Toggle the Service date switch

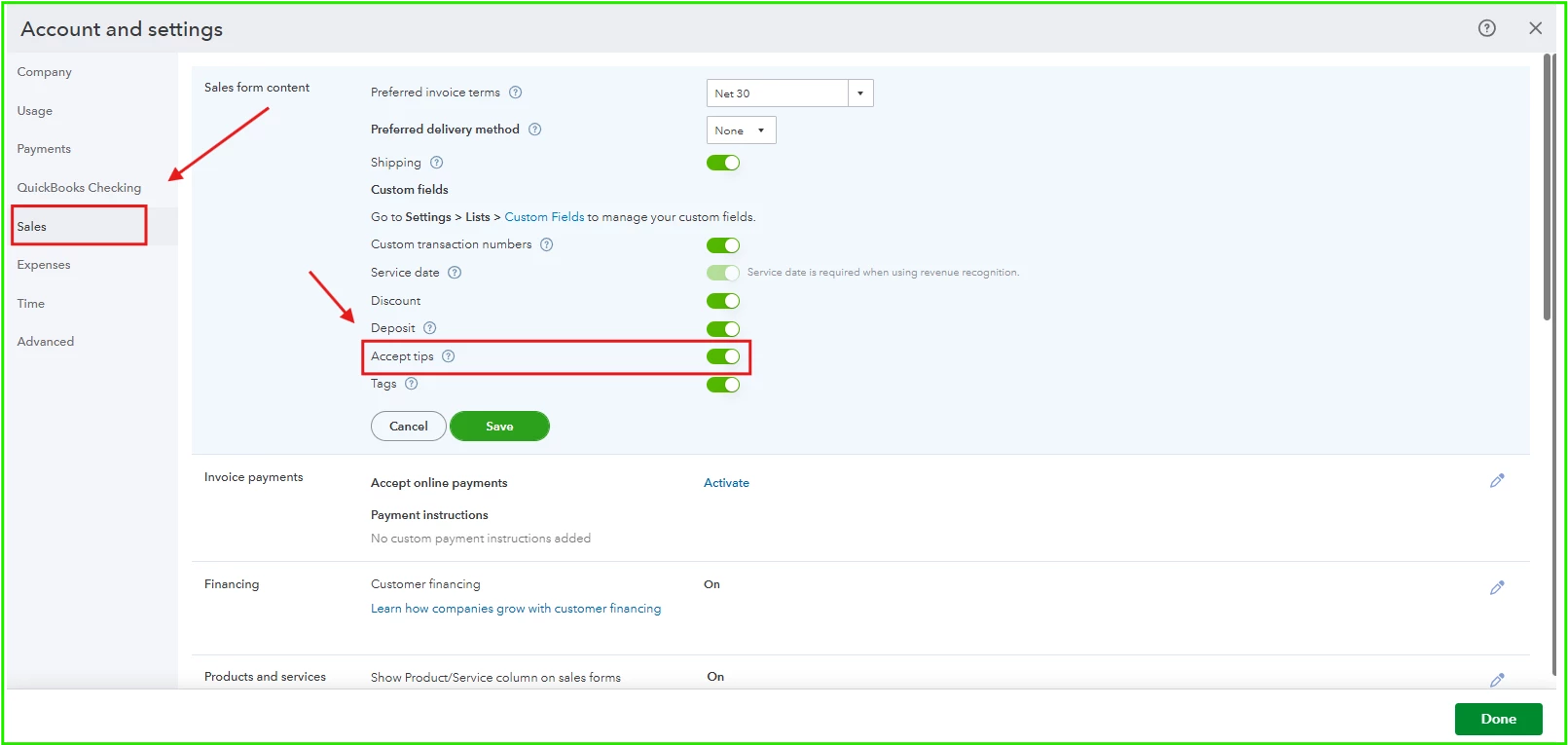[x=723, y=273]
